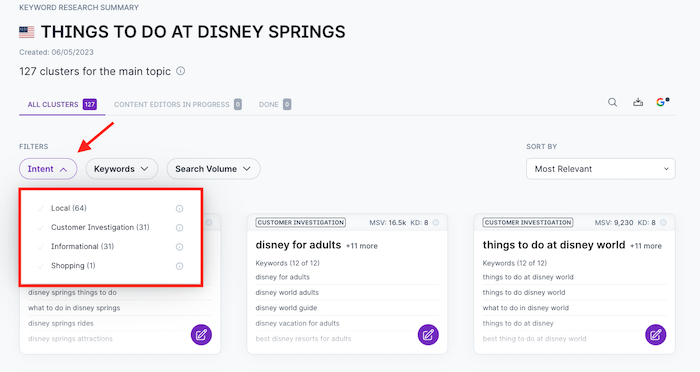Screen dimensions: 700x372
Task: Check the Shopping (1) intent filter
Action: coord(41,266)
